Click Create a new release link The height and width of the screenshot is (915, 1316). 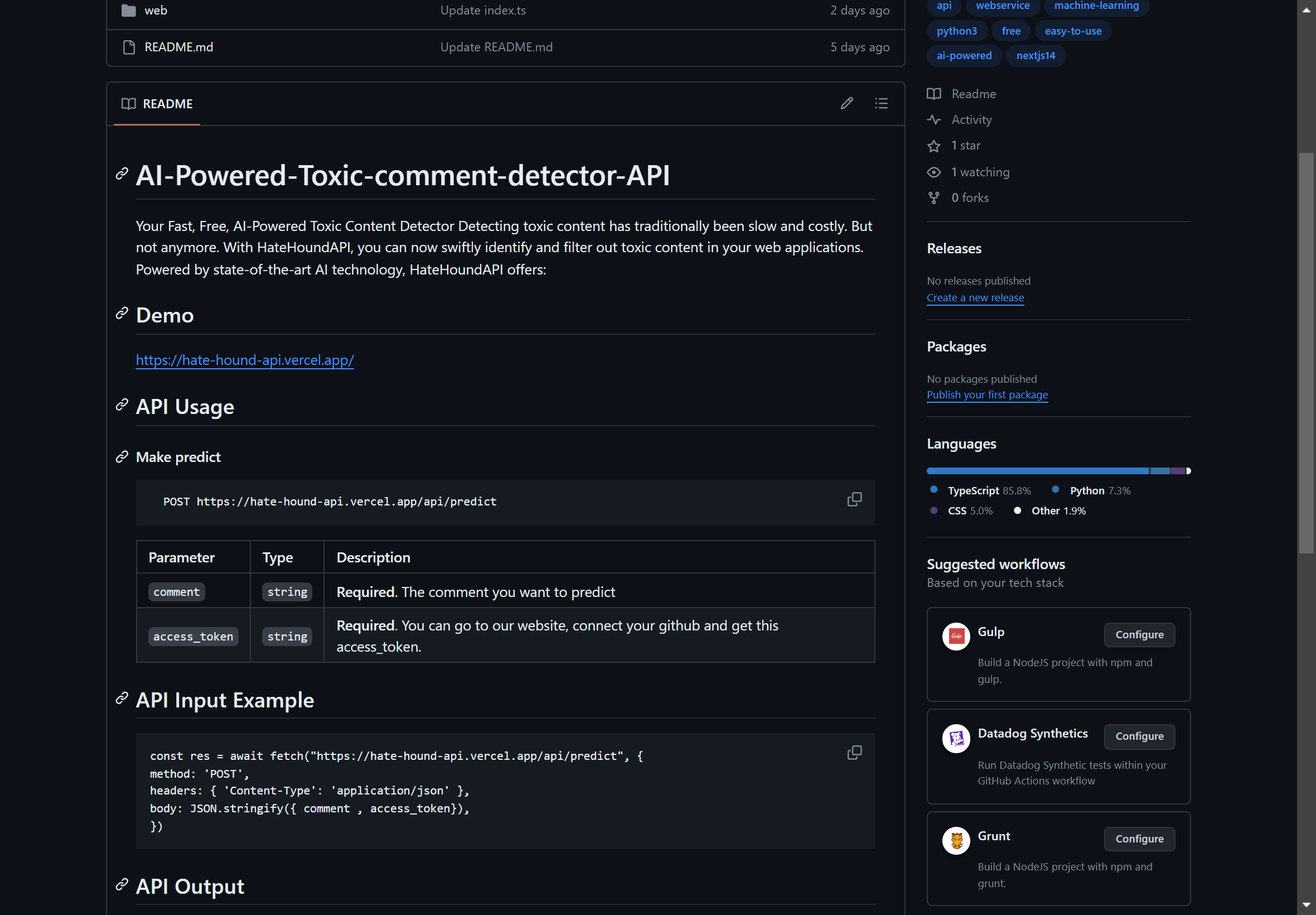[975, 297]
